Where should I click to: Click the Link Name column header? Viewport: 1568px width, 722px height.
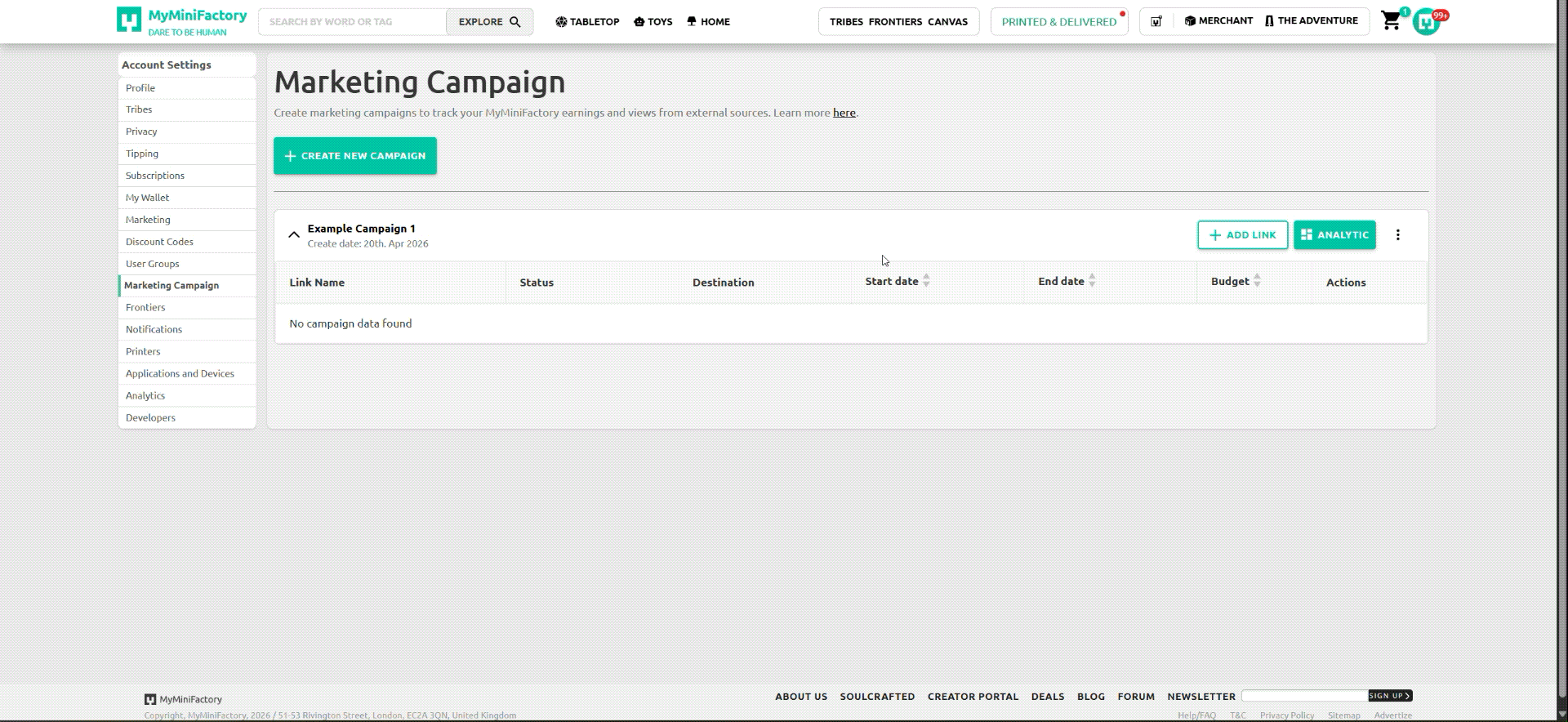coord(317,283)
